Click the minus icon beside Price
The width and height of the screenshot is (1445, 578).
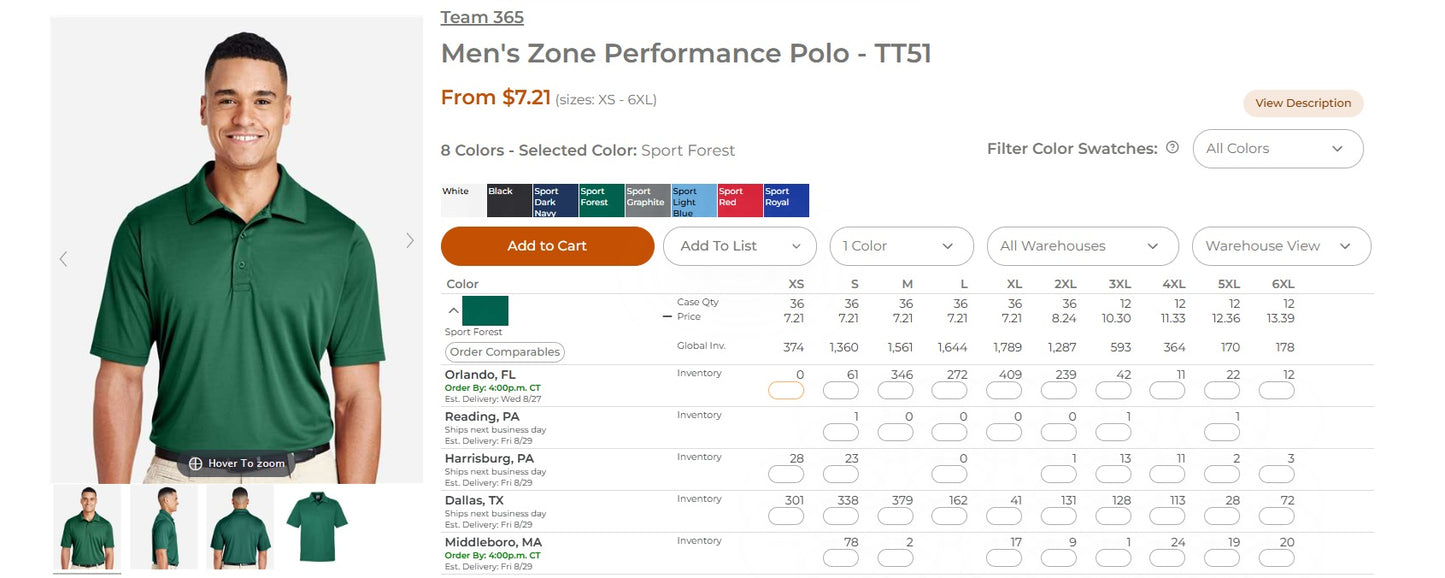[667, 316]
